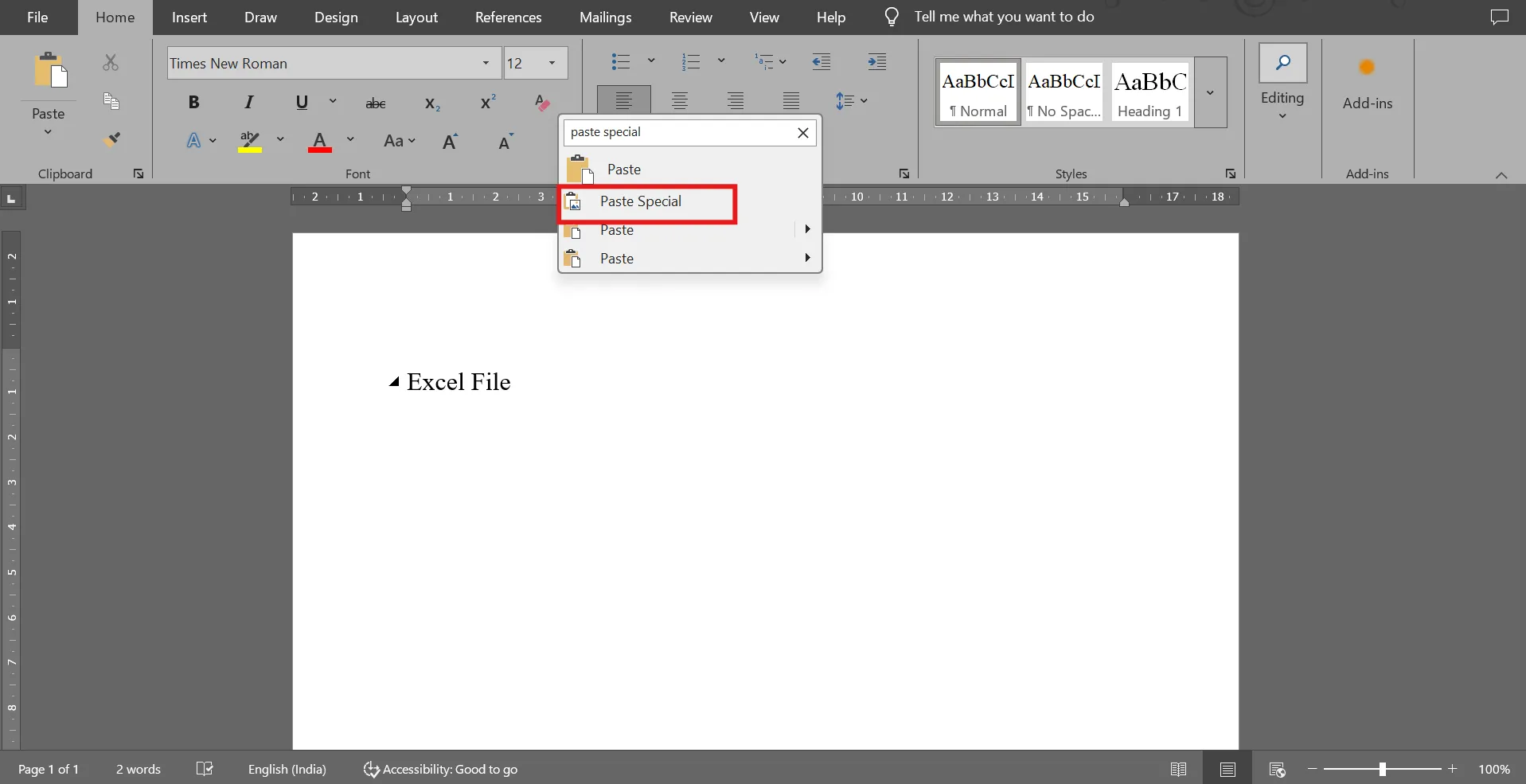The height and width of the screenshot is (784, 1526).
Task: Open the Times New Roman font dropdown
Action: point(486,63)
